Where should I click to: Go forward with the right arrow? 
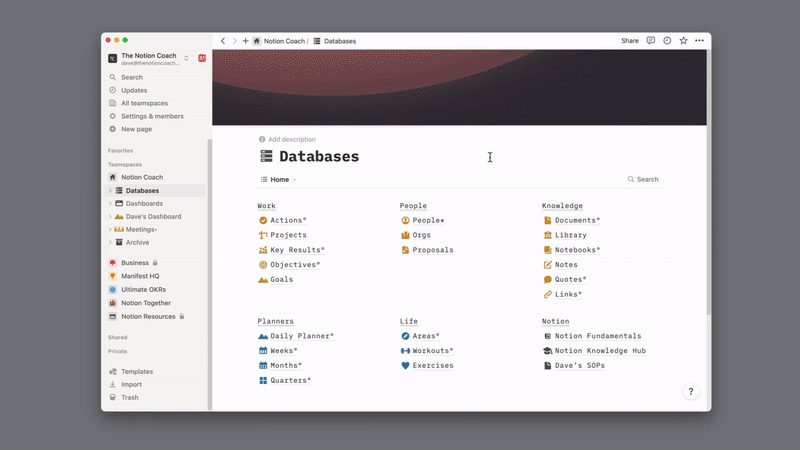point(234,41)
